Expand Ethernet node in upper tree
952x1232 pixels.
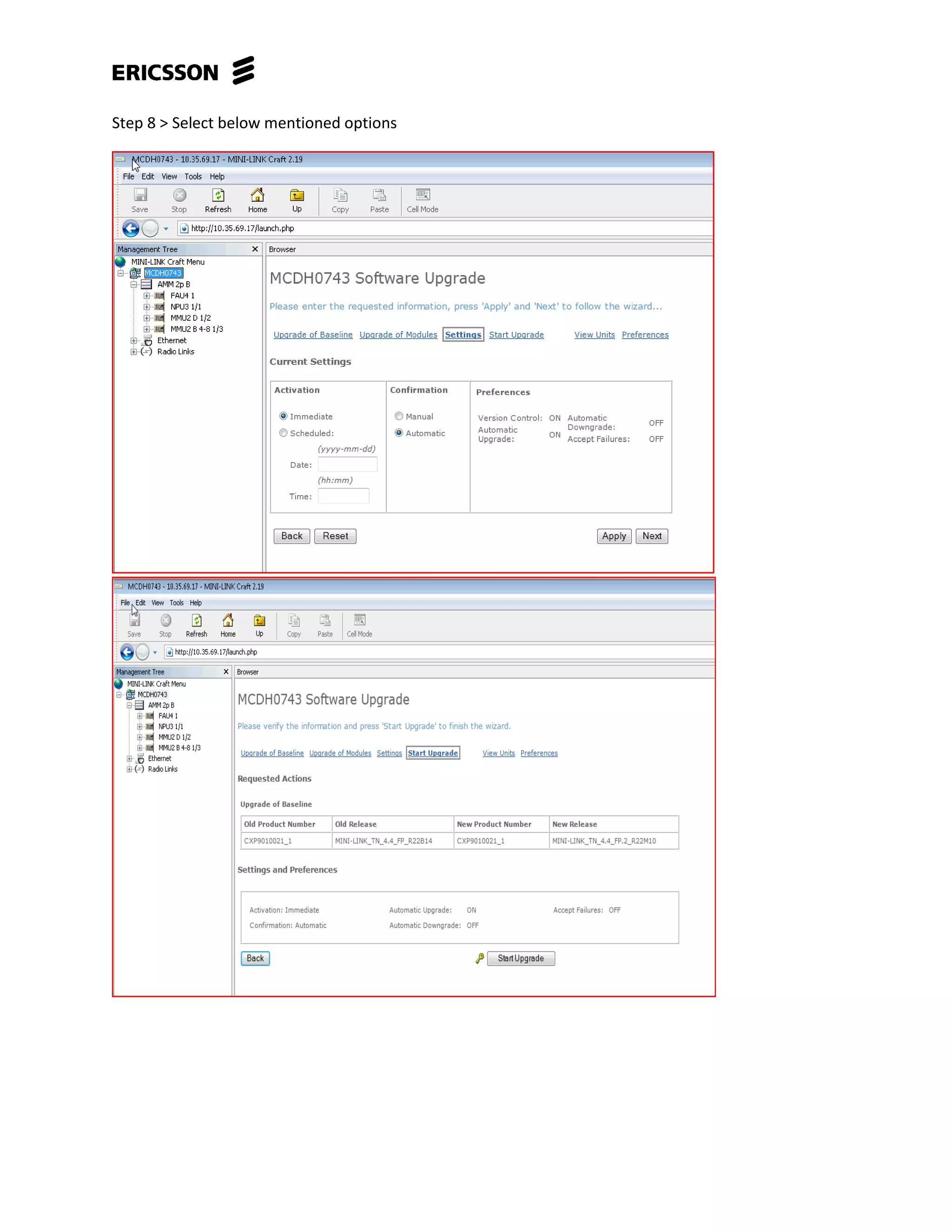click(134, 341)
